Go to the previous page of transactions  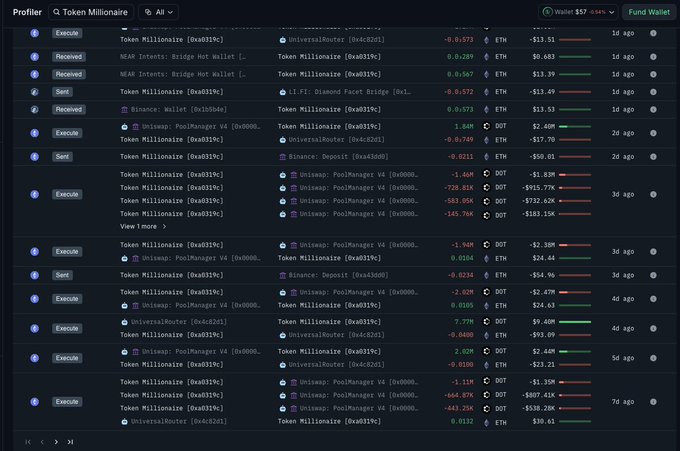[x=42, y=442]
